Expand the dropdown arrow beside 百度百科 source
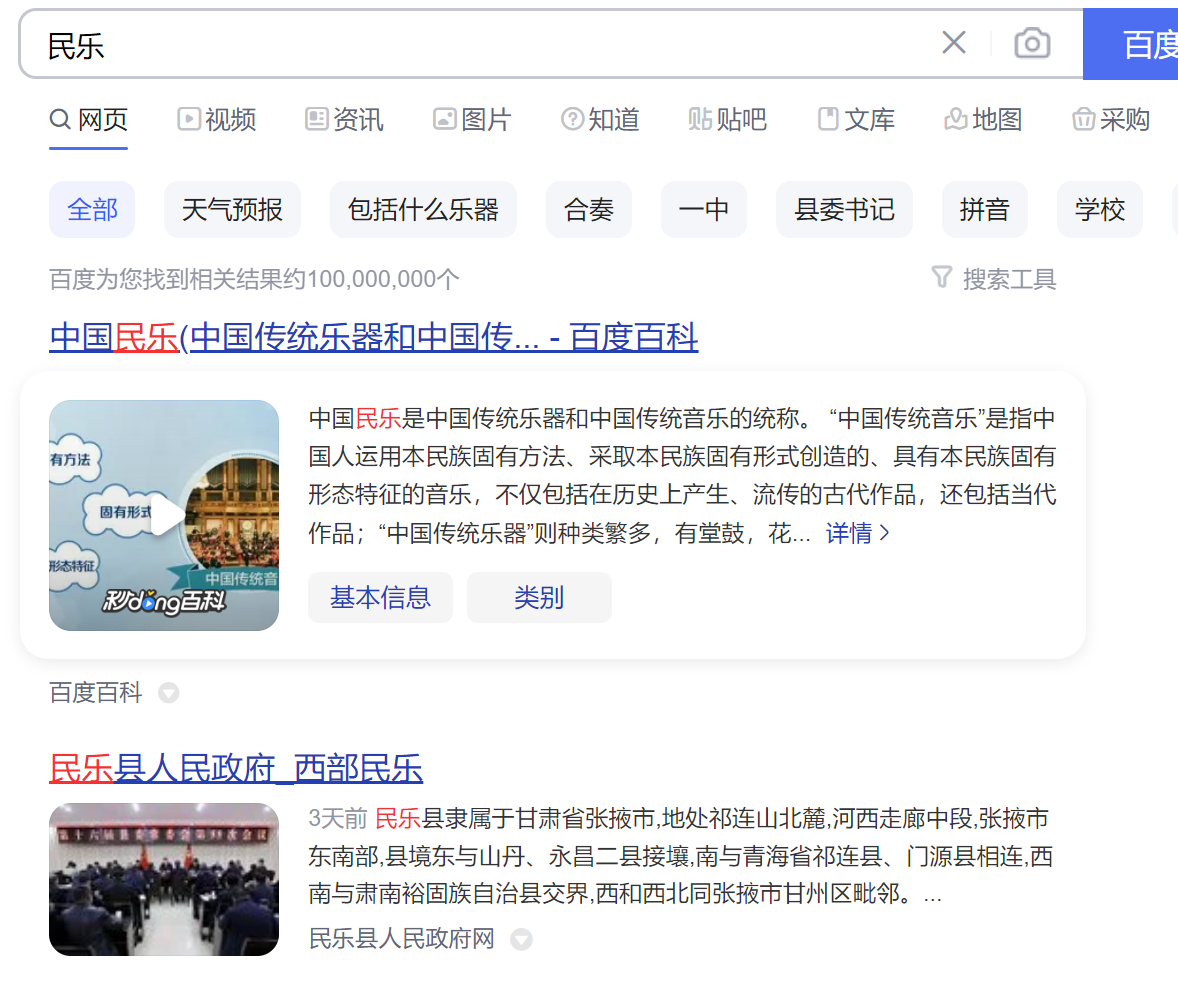 click(169, 693)
